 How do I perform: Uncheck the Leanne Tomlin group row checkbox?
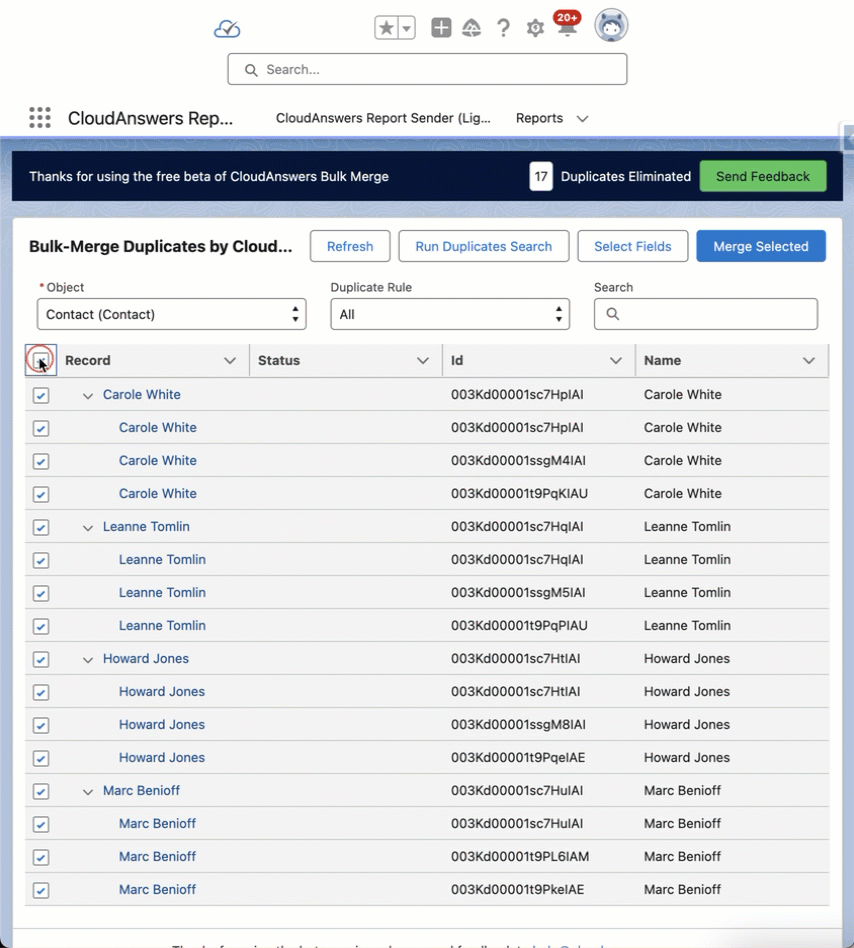41,527
